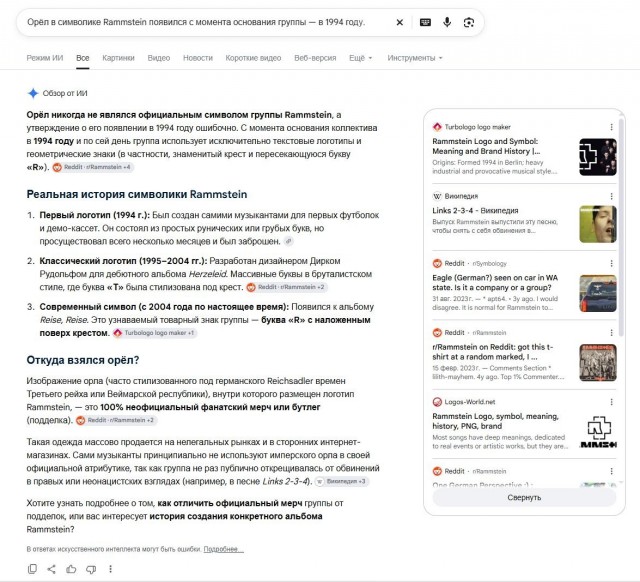Screen dimensions: 640x582
Task: Click Rammstein t-shirt thumbnail
Action: [598, 363]
